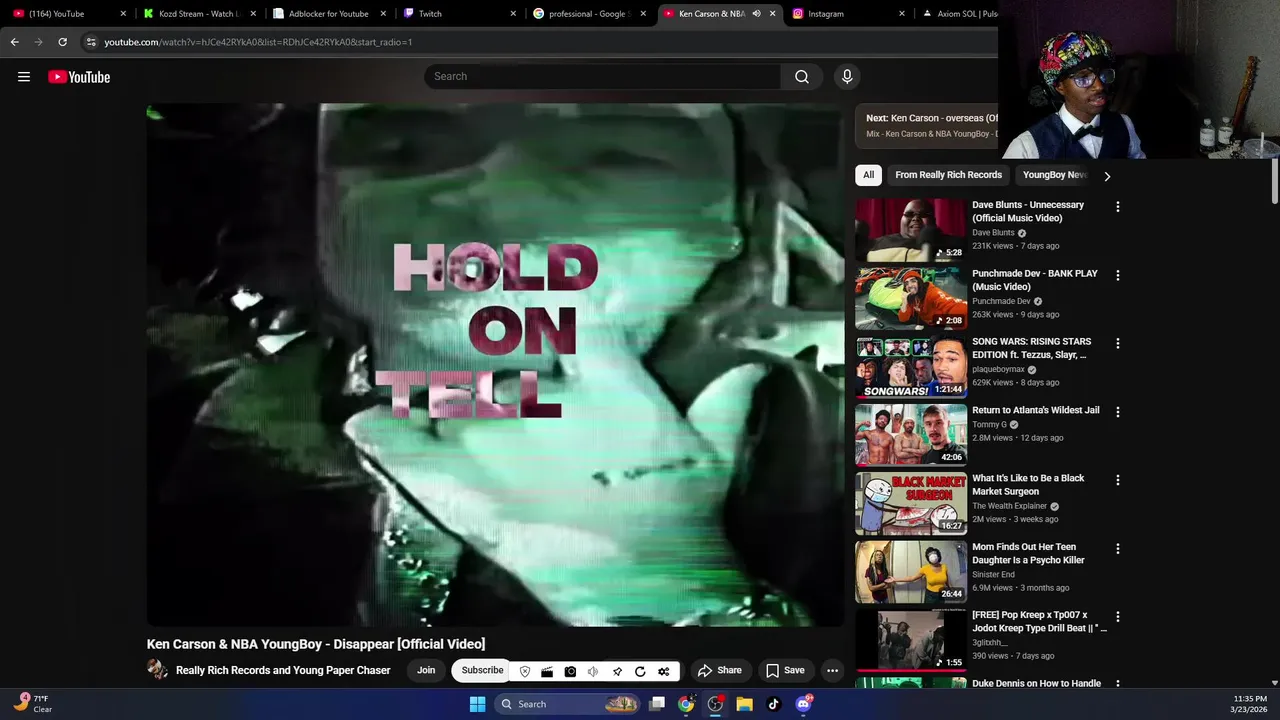1280x720 pixels.
Task: Click the YouTube logo home link
Action: pos(79,77)
